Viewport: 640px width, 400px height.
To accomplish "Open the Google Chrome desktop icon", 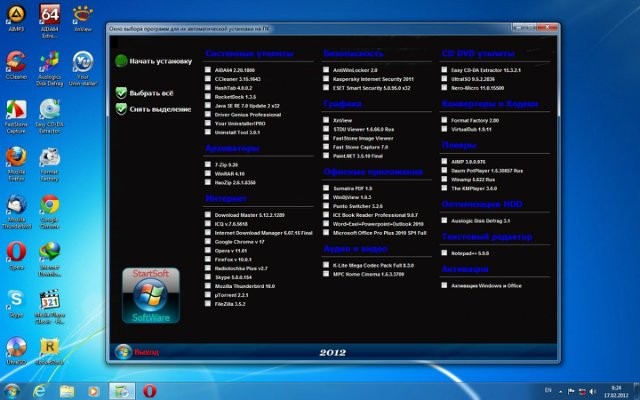I will [x=49, y=212].
